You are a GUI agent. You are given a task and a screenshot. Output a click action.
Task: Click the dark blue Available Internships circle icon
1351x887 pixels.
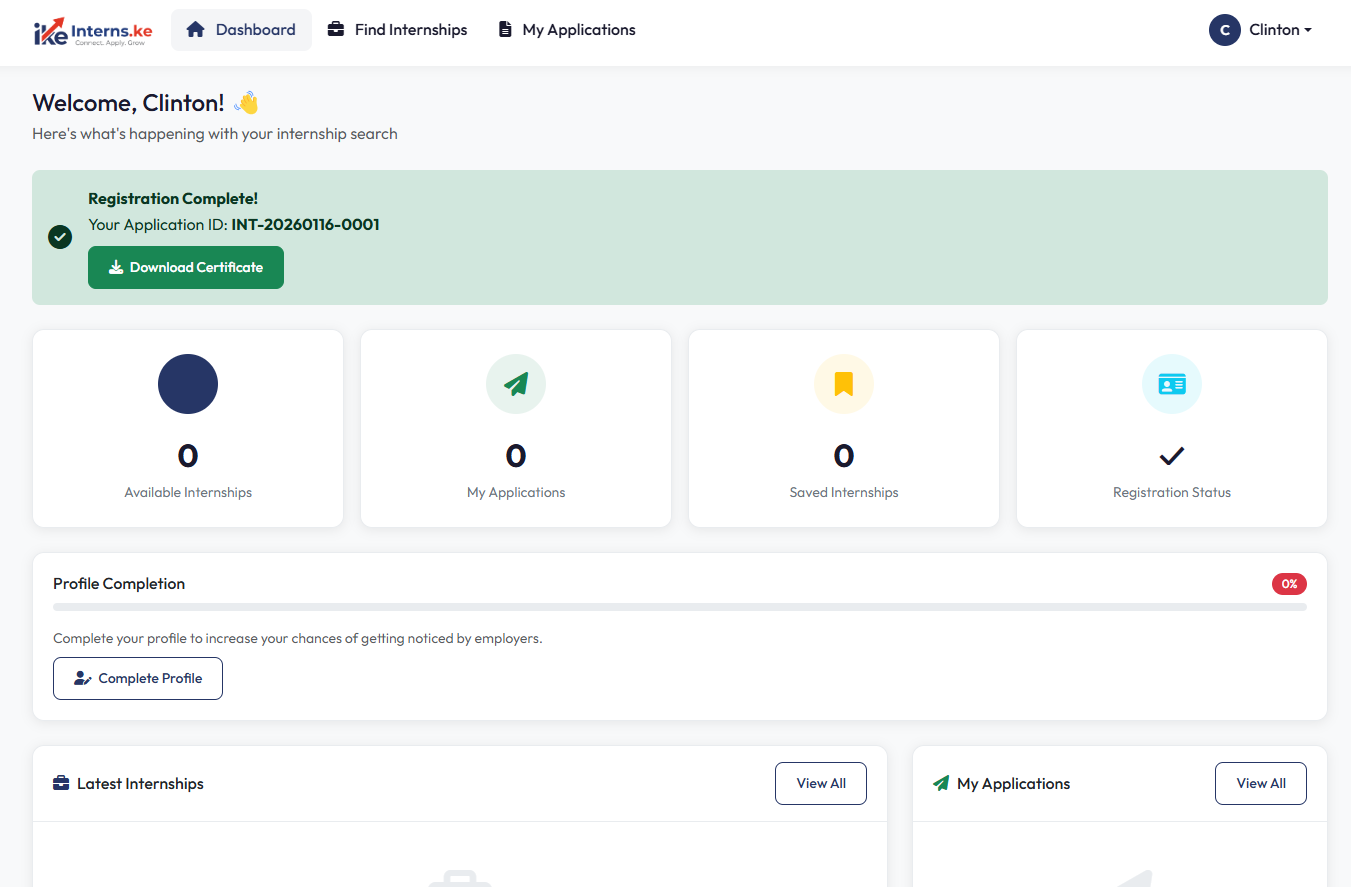(x=188, y=384)
